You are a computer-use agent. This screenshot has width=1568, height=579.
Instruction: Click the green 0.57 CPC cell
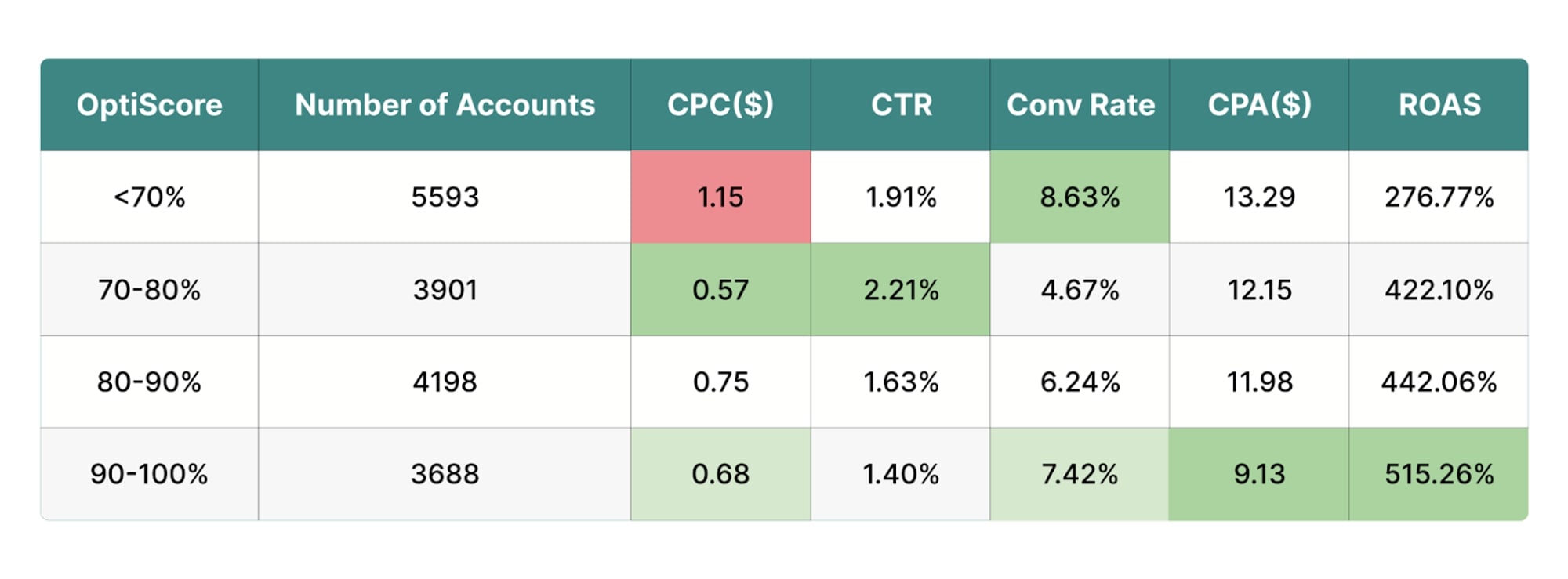720,290
